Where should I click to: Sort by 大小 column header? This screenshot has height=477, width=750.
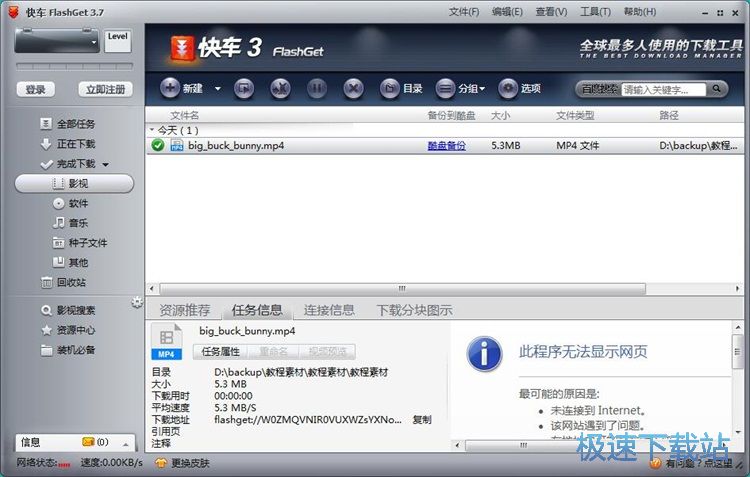click(500, 115)
